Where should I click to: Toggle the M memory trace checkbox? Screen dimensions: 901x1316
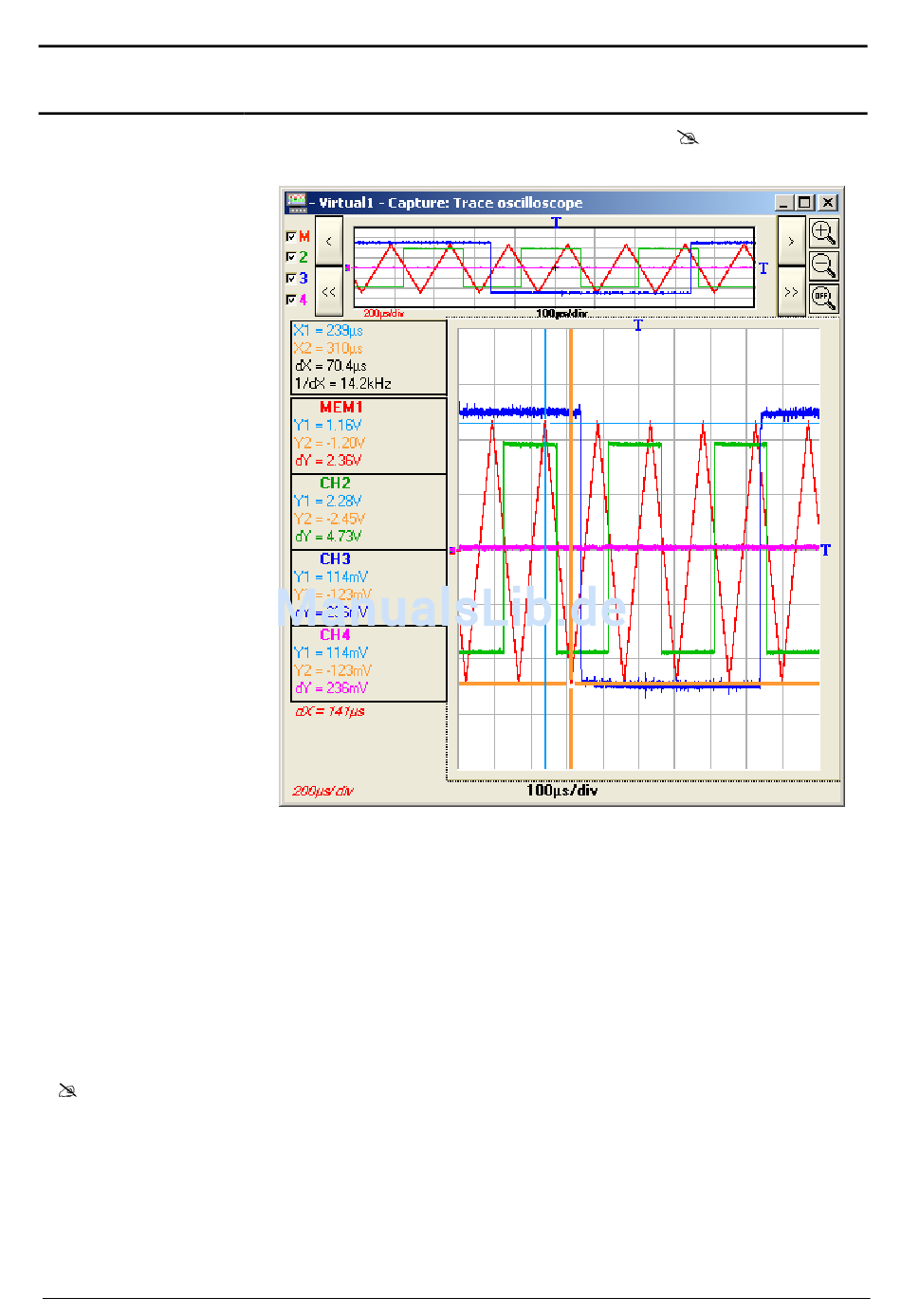290,236
